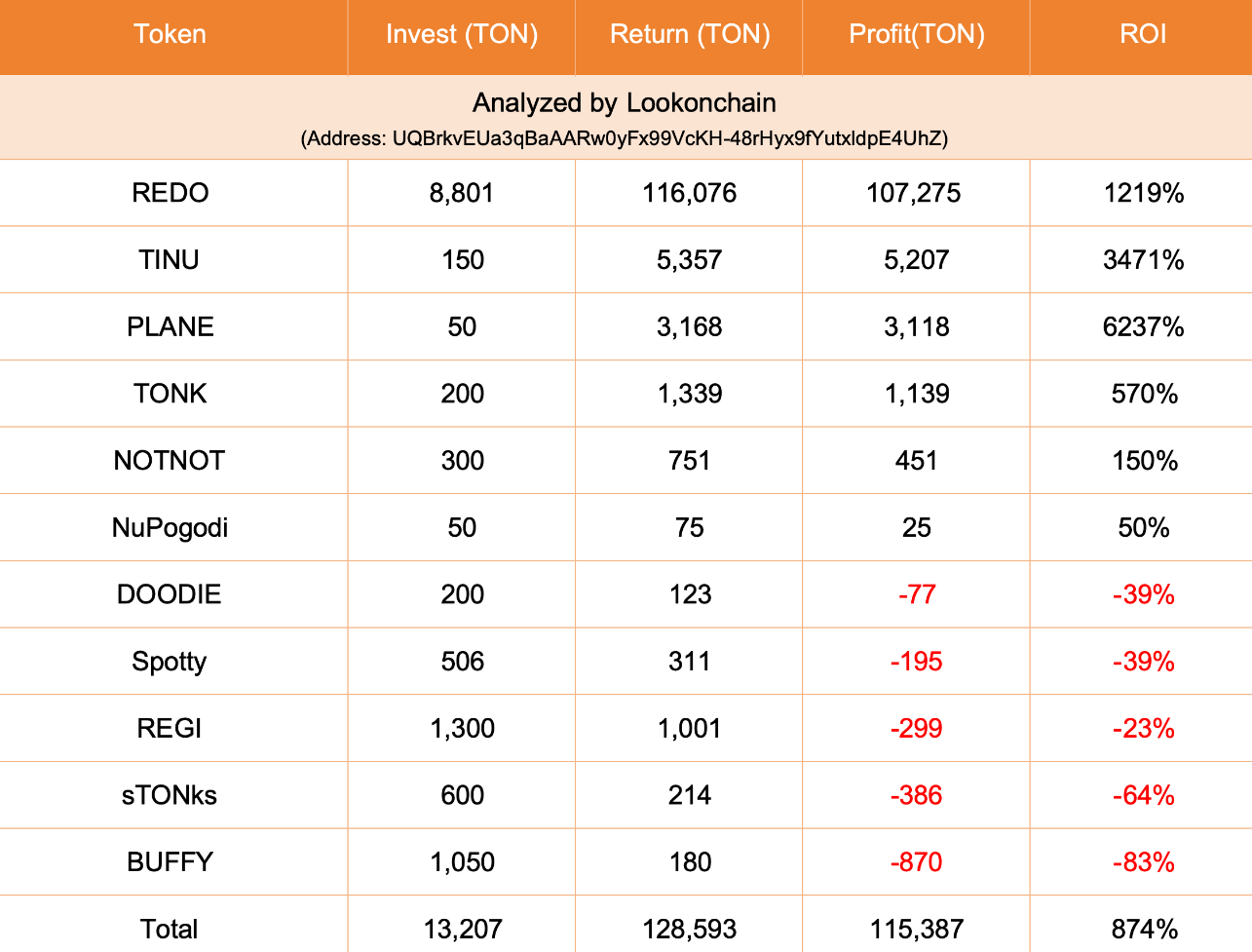The height and width of the screenshot is (952, 1252).
Task: Select the wallet address text line
Action: point(625,138)
